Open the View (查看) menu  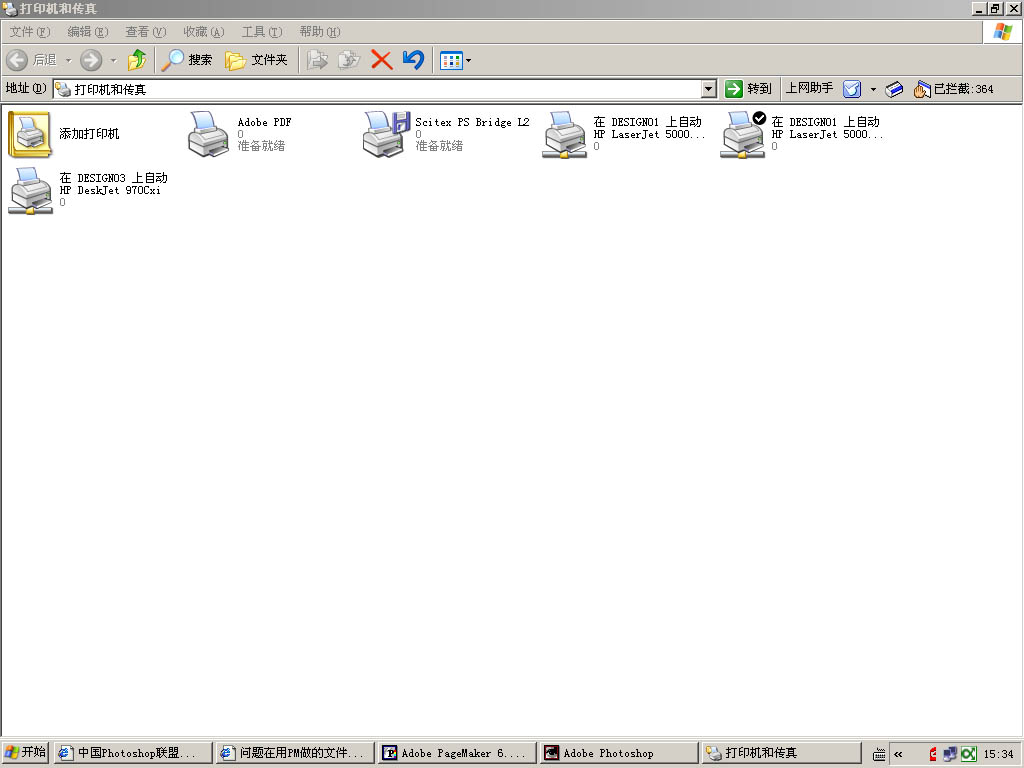[x=146, y=31]
